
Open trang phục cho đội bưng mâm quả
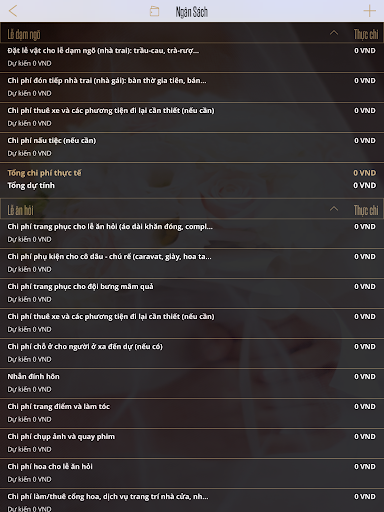(192, 293)
